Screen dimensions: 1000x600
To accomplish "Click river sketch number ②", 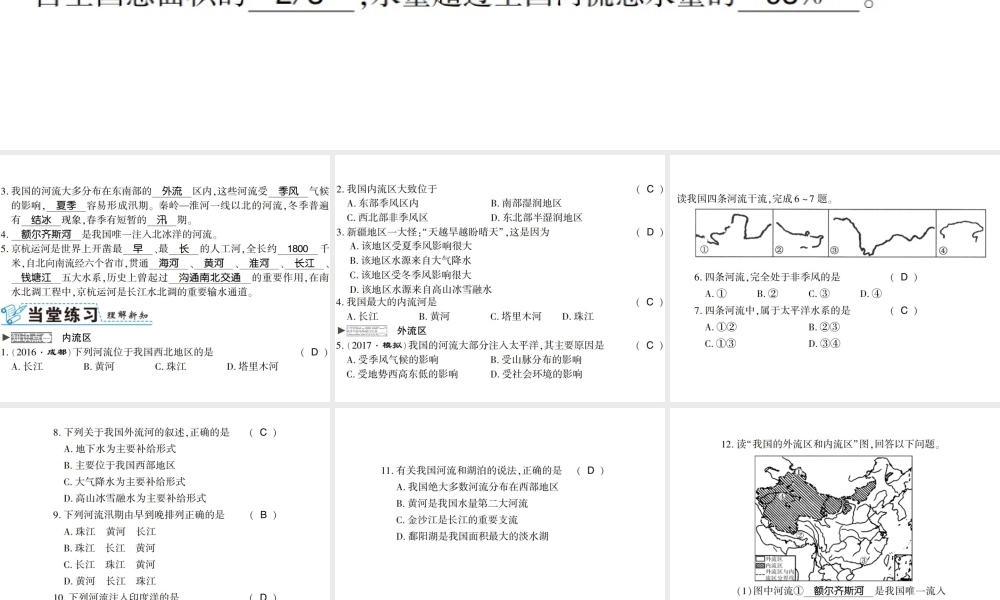I will click(800, 233).
